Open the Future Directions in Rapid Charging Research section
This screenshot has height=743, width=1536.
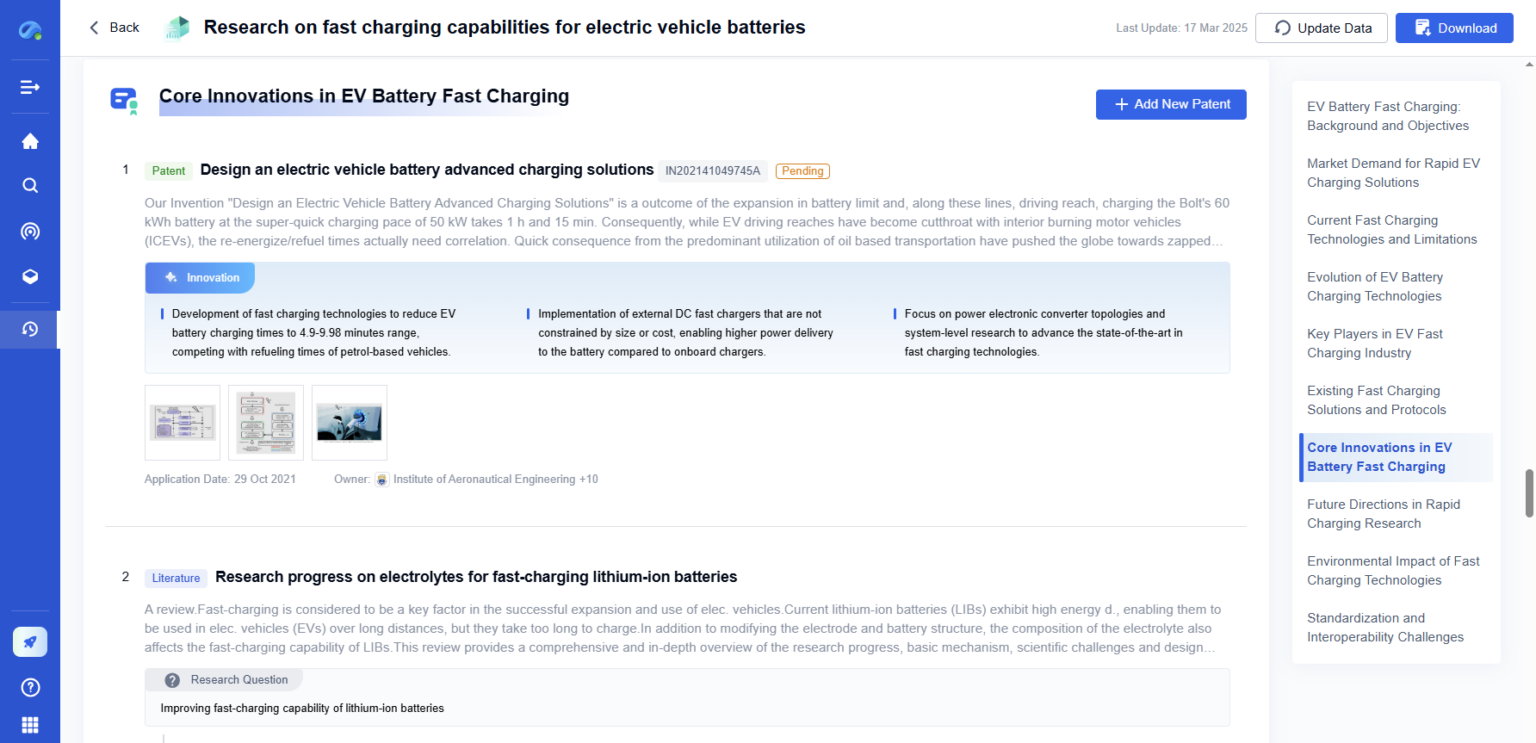coord(1383,513)
